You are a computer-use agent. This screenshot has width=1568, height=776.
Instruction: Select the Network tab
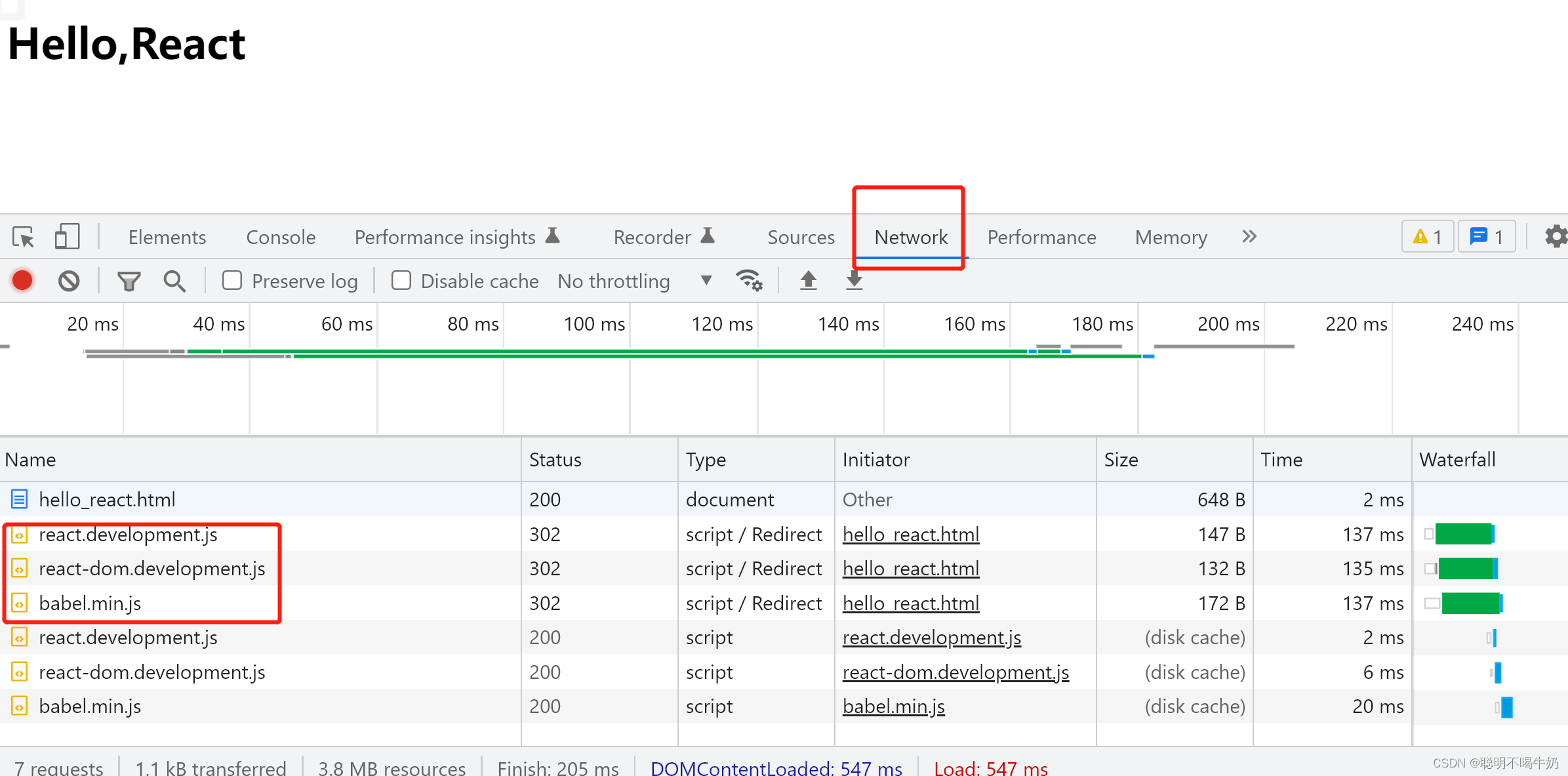[x=911, y=237]
